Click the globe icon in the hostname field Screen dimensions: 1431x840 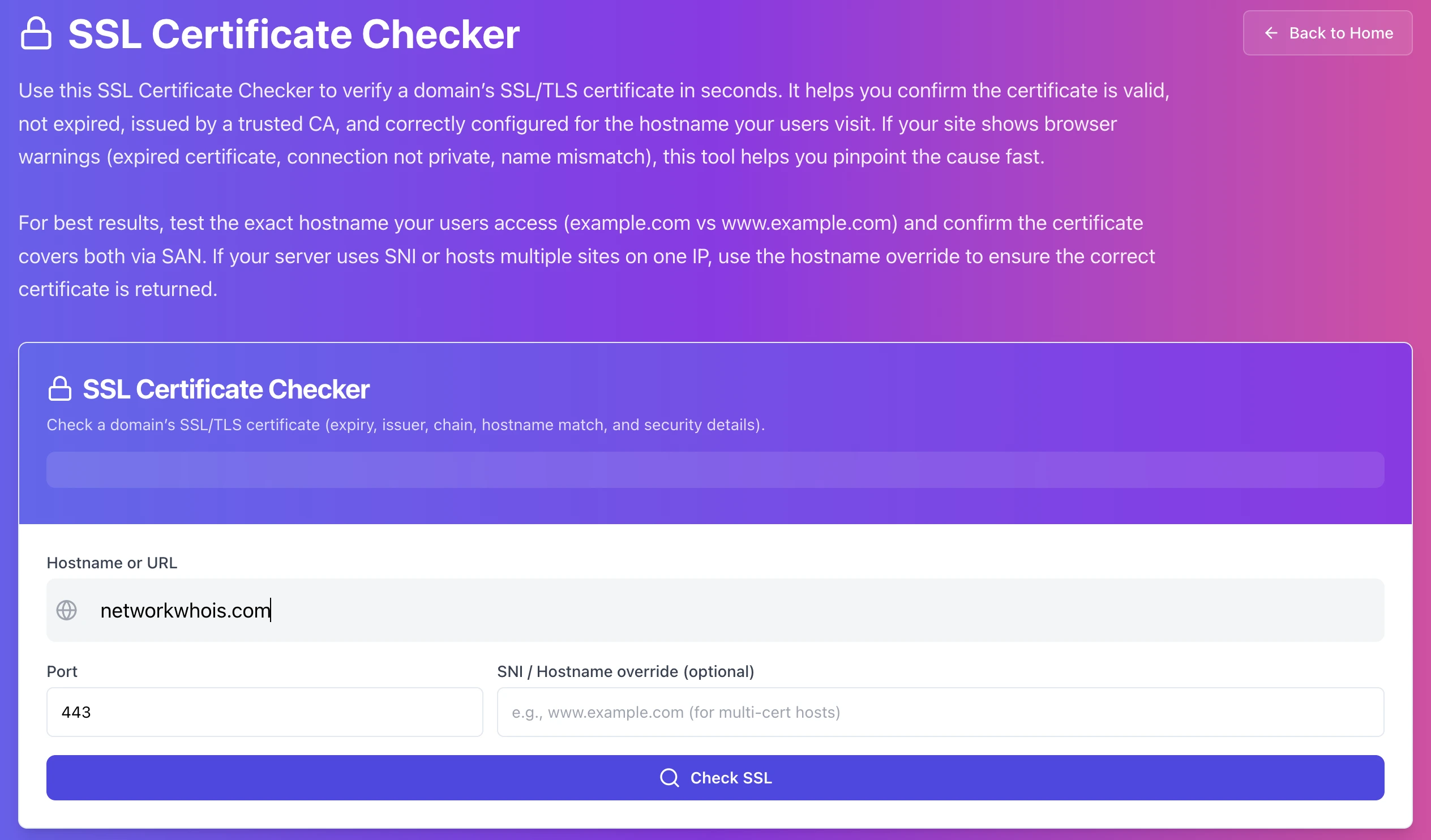[66, 611]
